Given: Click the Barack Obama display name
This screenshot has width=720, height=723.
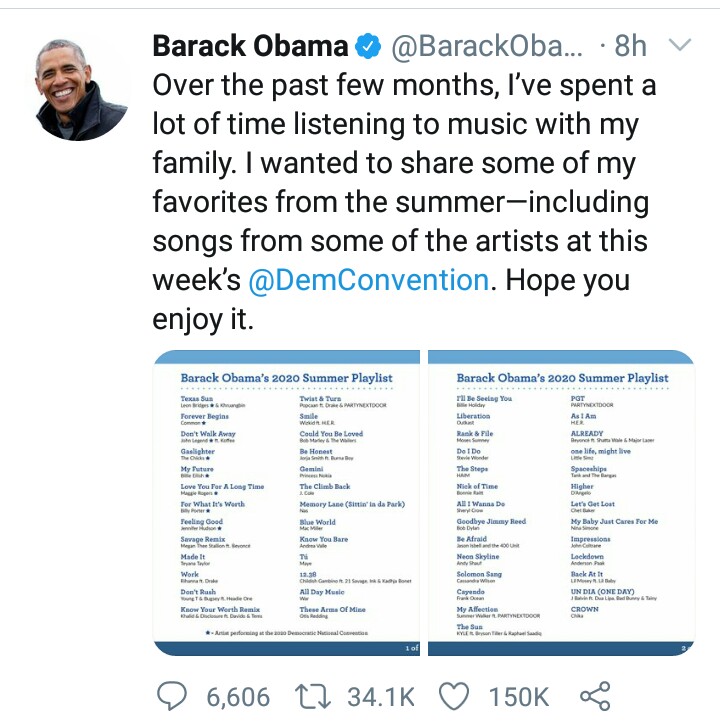Looking at the screenshot, I should click(x=250, y=47).
